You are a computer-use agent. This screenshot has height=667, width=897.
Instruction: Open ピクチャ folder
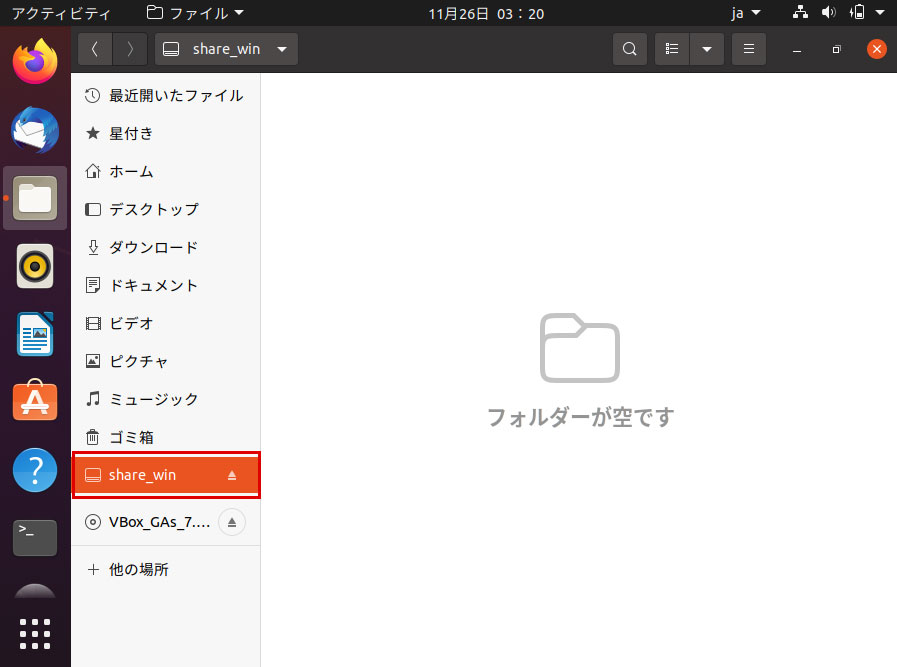166,361
